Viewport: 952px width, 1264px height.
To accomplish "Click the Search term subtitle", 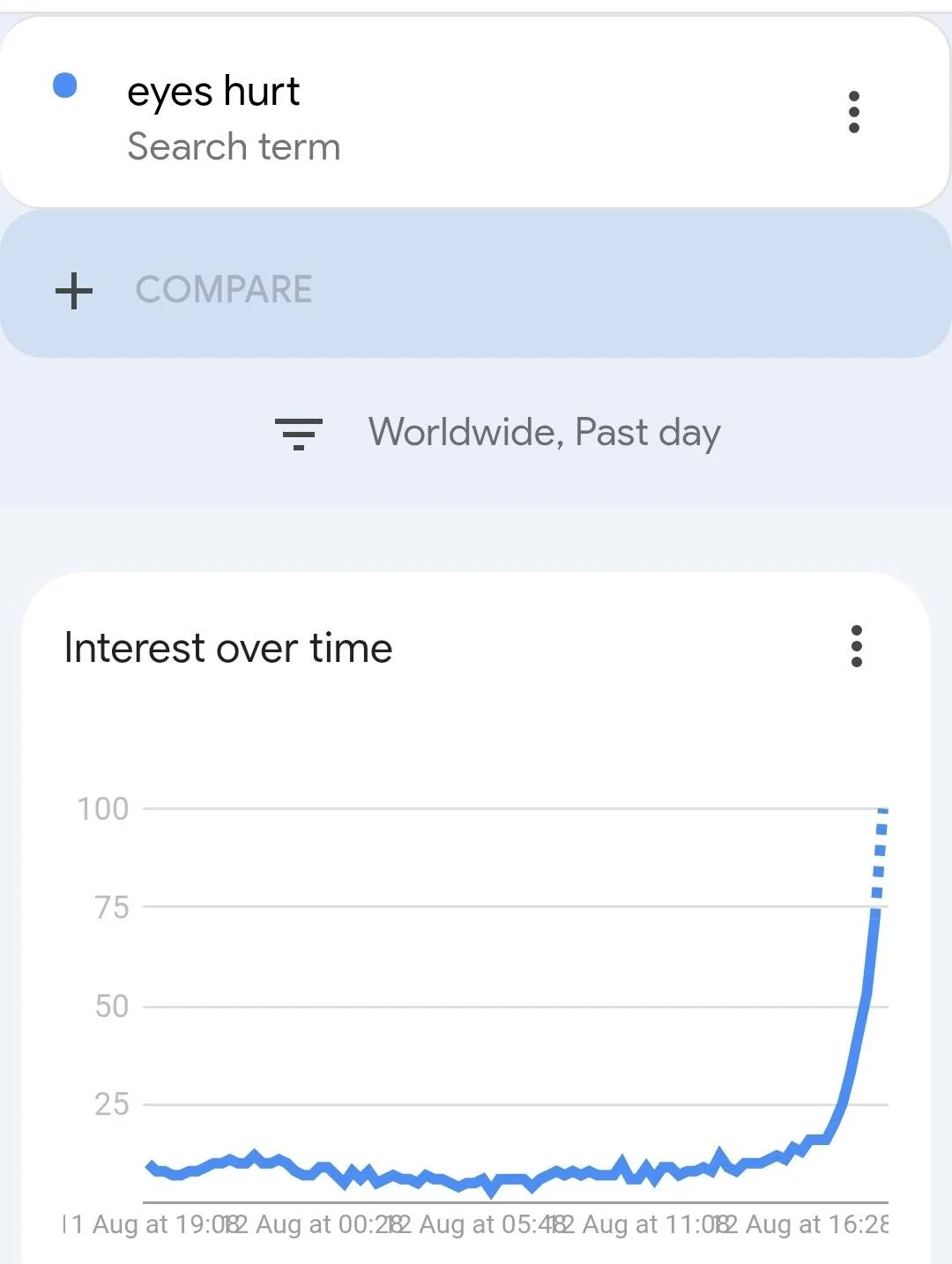I will pos(234,147).
